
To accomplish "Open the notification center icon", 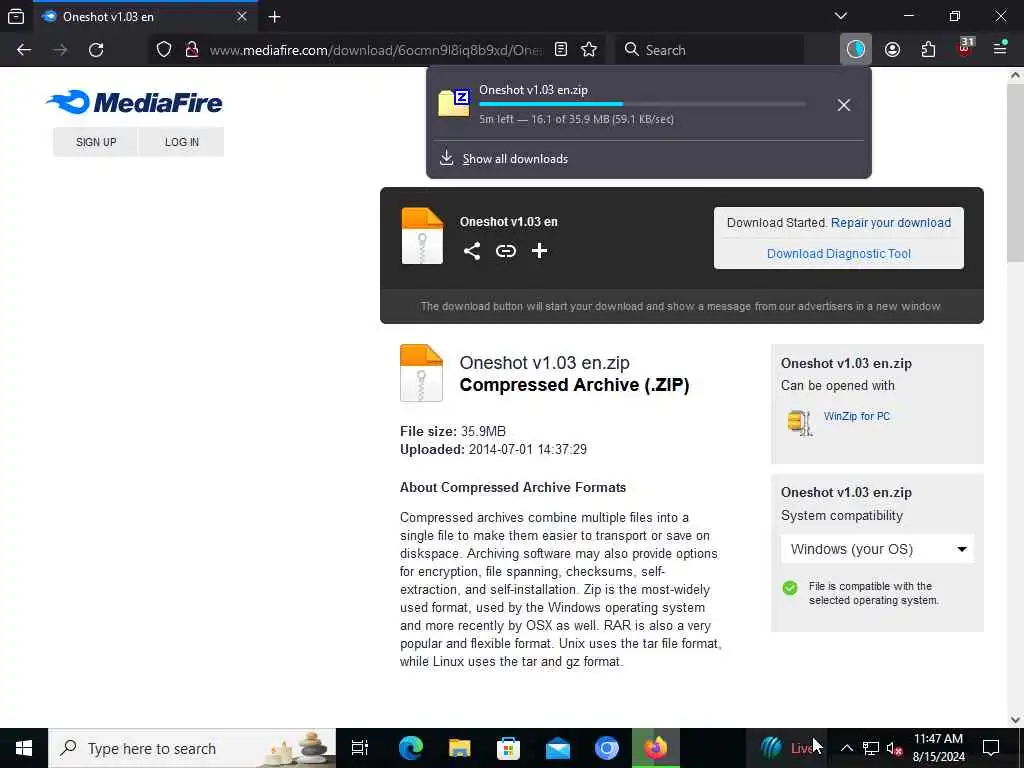I will click(x=991, y=748).
